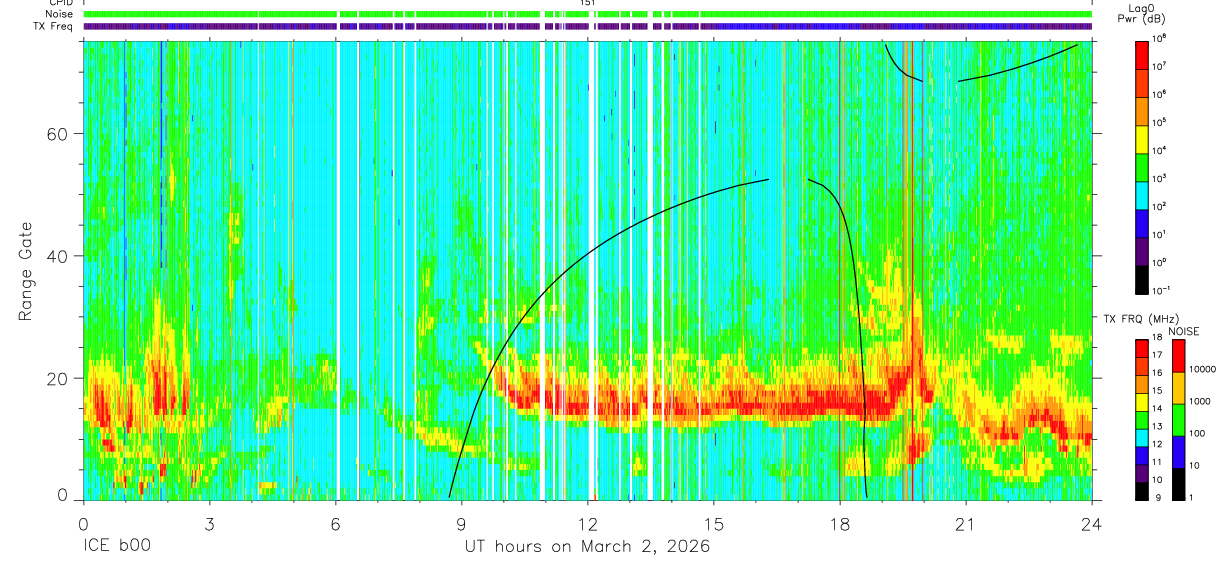Screen dimensions: 1228x567
Task: Click the orange segment of NOISE colorbar
Action: [1179, 387]
